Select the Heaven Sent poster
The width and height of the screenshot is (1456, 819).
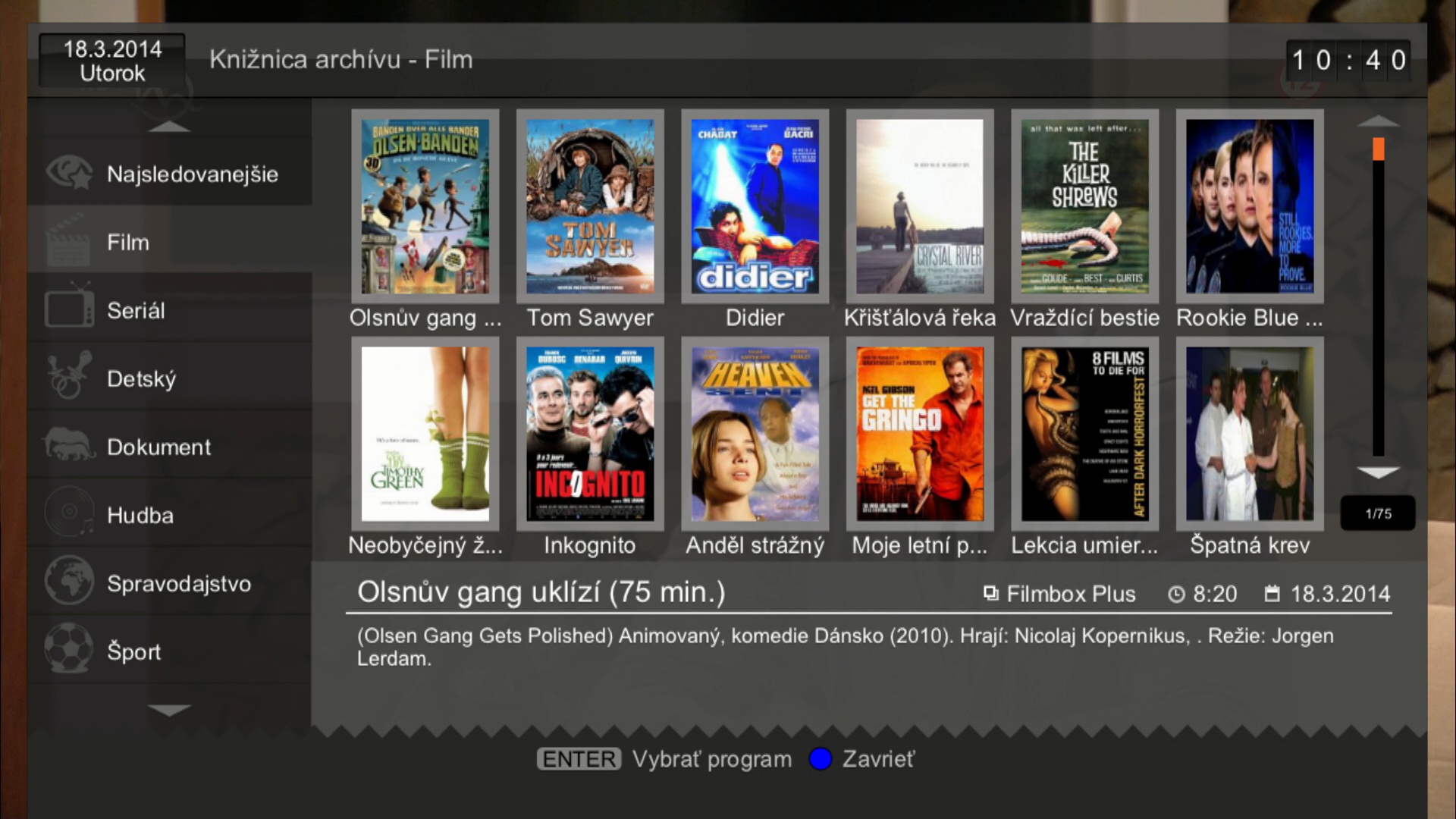click(755, 434)
